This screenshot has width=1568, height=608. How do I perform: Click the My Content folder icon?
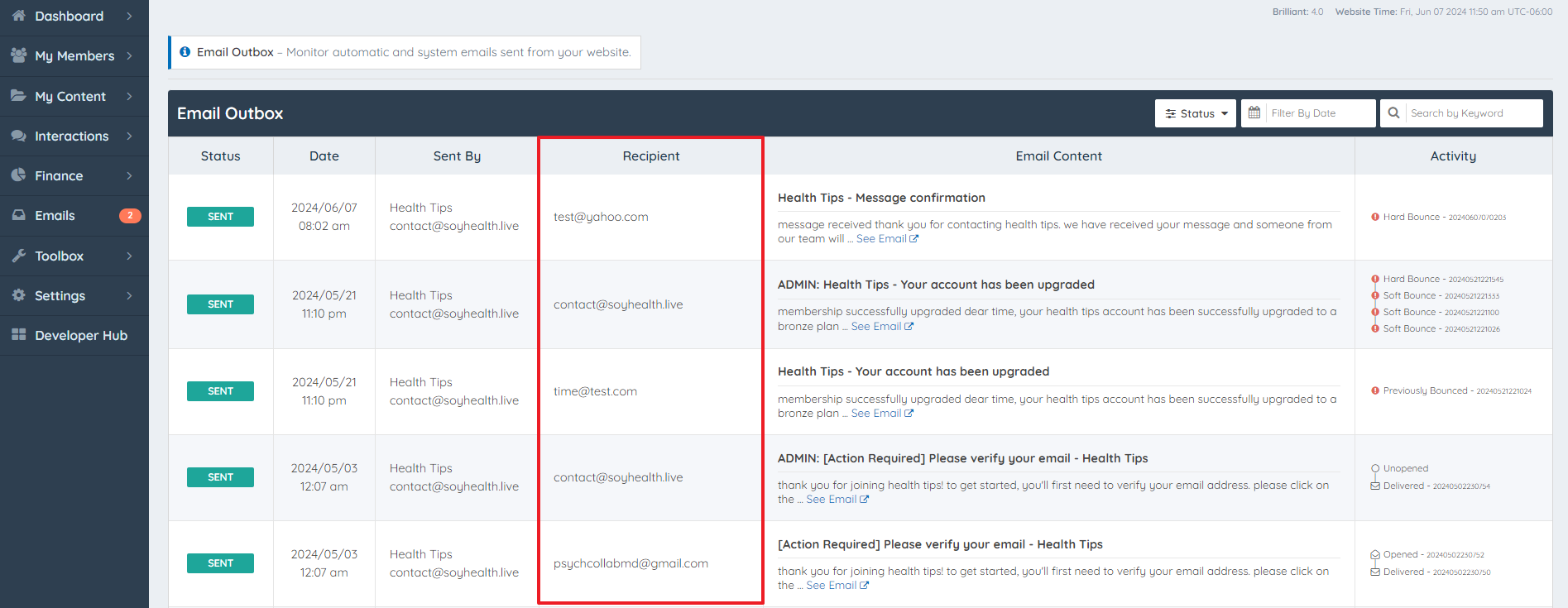click(x=18, y=96)
